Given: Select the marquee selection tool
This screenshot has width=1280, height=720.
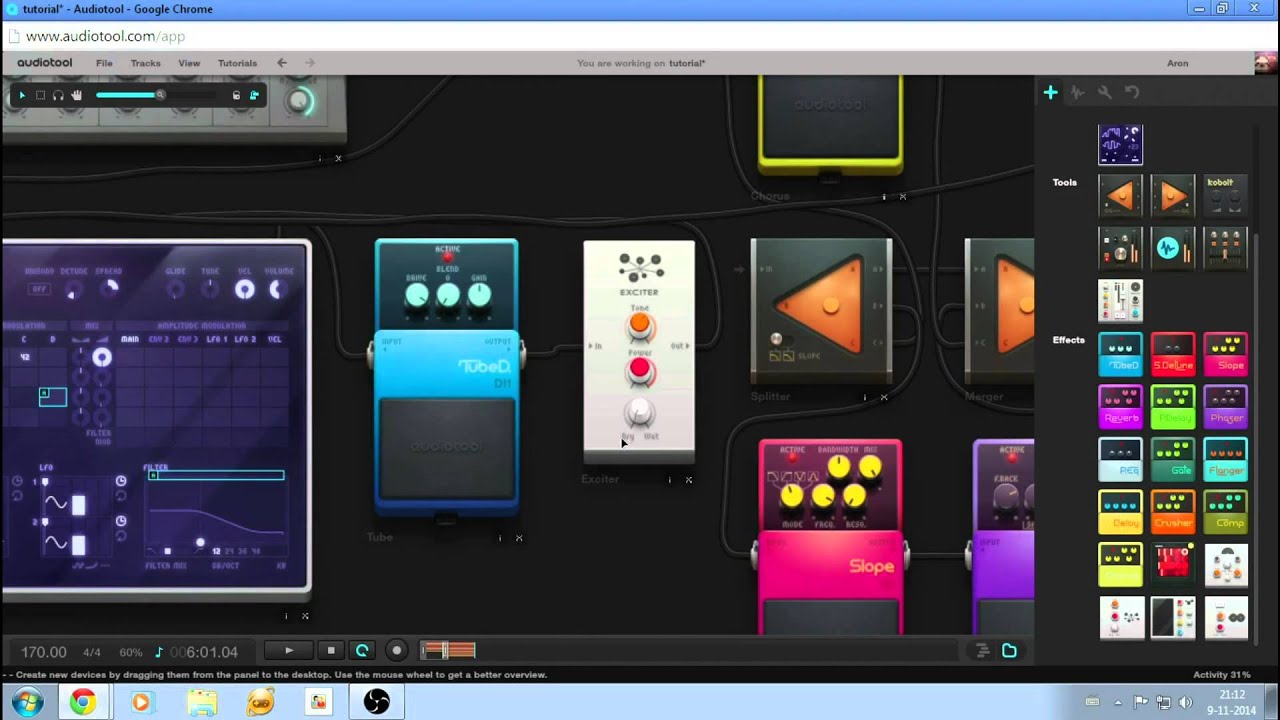Looking at the screenshot, I should tap(40, 95).
